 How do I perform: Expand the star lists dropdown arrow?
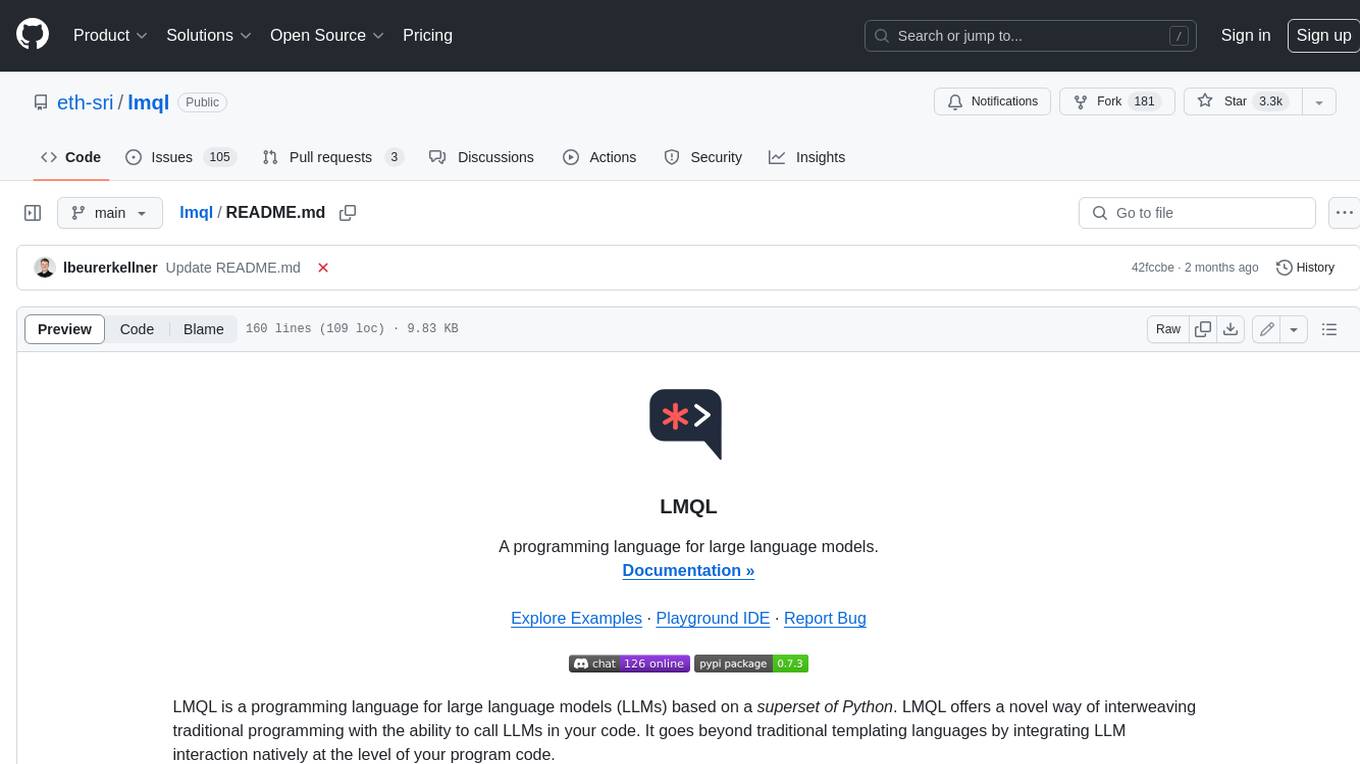pos(1319,102)
